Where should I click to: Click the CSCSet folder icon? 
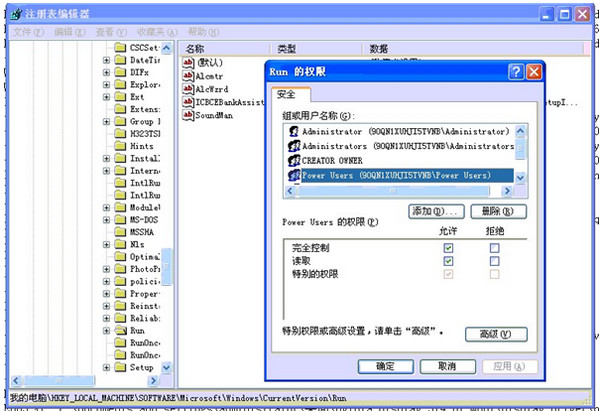[121, 48]
